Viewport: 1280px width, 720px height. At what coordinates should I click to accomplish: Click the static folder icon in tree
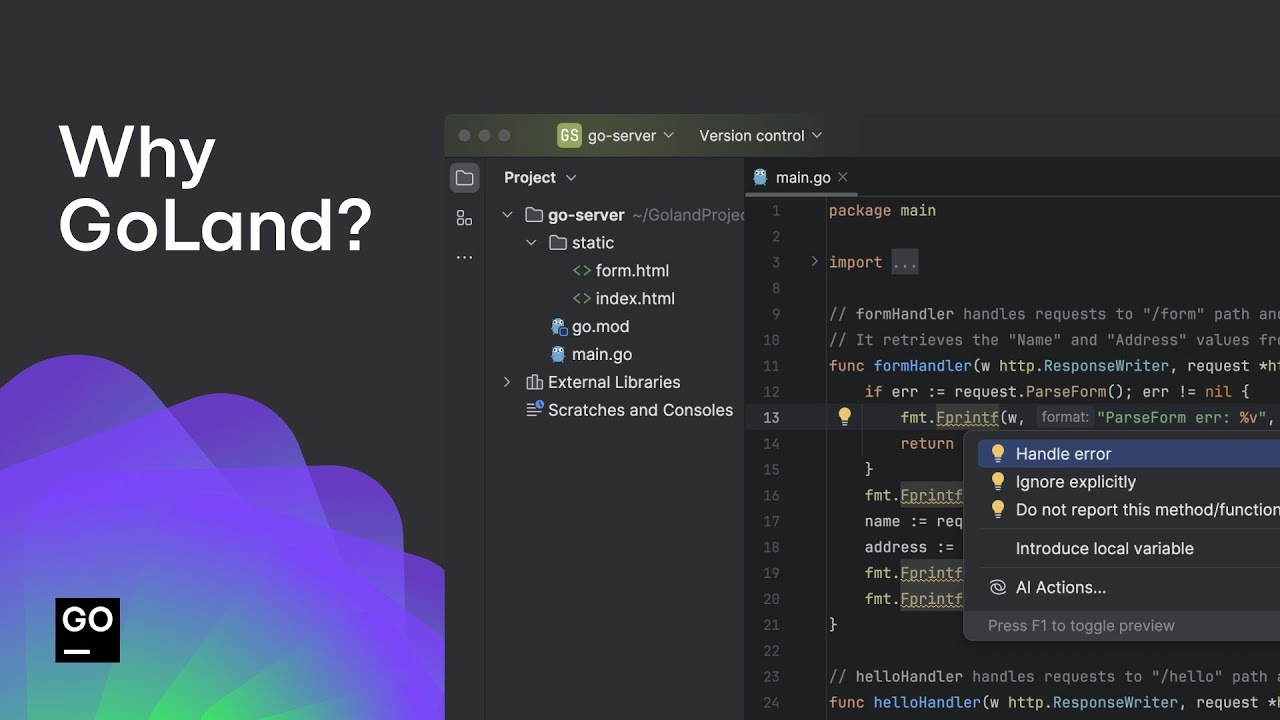coord(558,243)
